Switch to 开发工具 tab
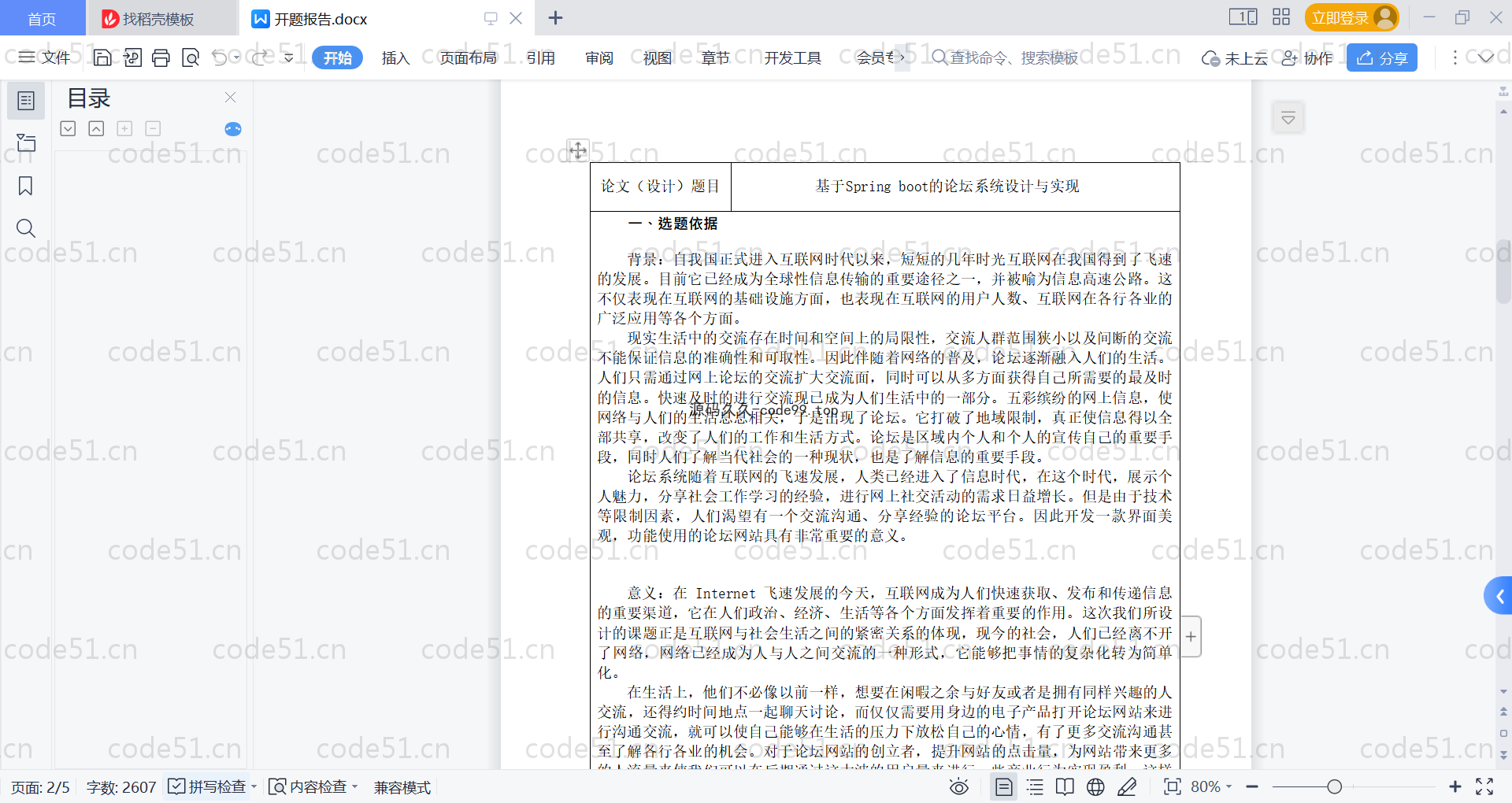1512x803 pixels. (792, 57)
